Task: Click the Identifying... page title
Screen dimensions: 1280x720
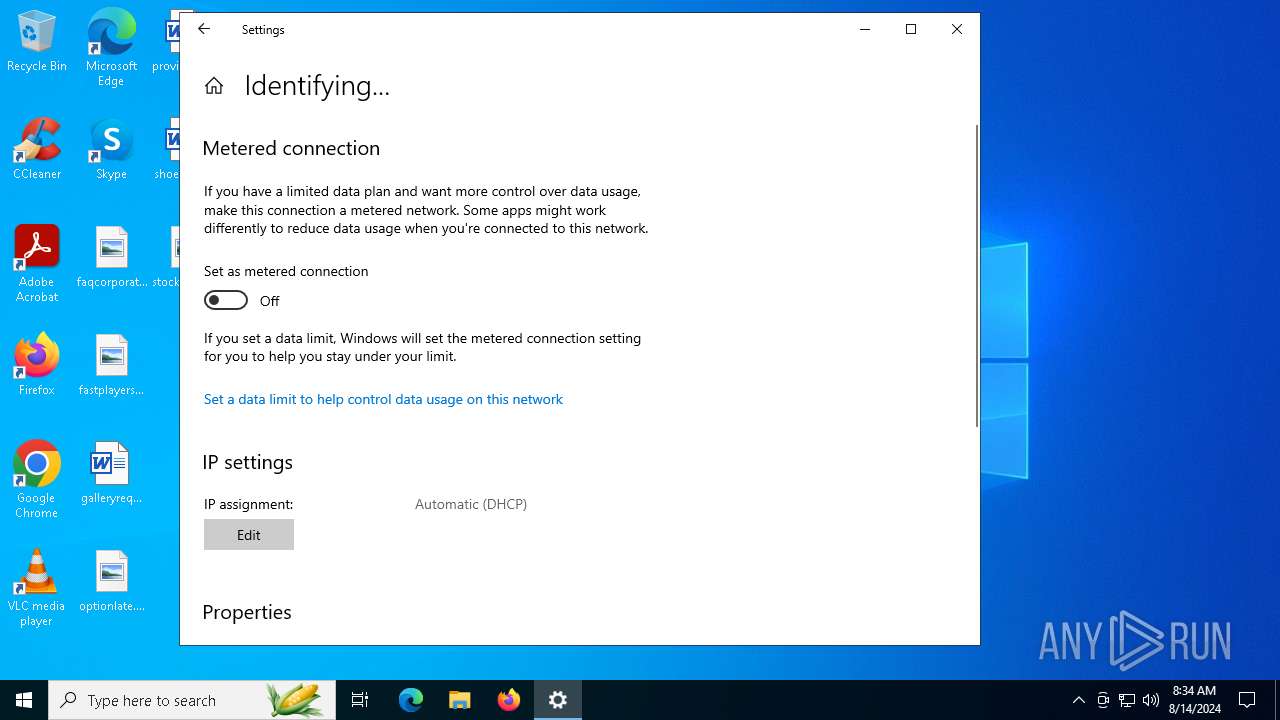Action: (x=317, y=86)
